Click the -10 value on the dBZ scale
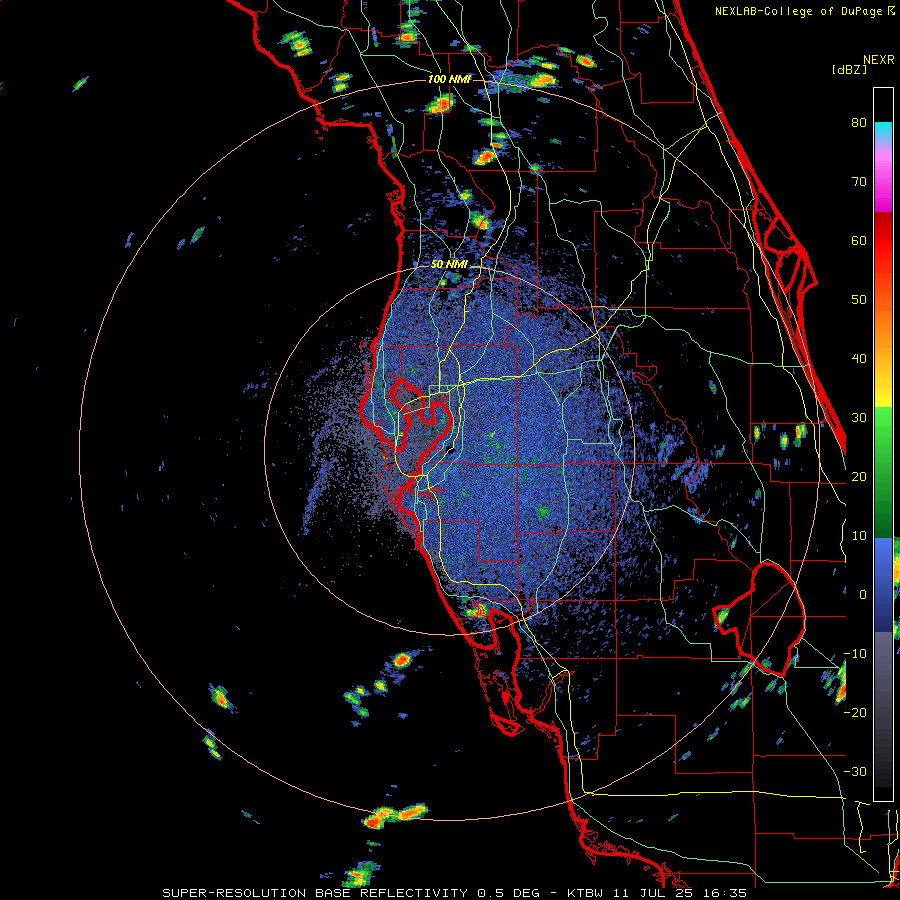 coord(855,654)
